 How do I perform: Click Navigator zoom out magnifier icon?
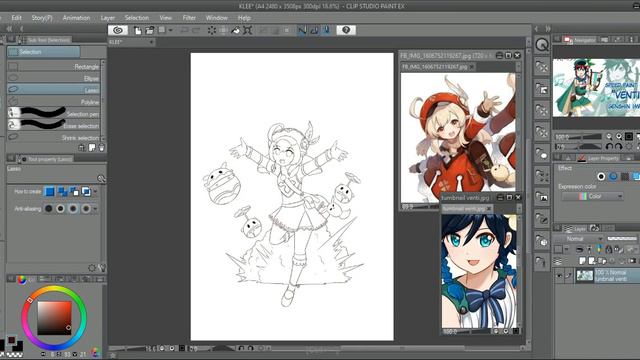pyautogui.click(x=609, y=136)
